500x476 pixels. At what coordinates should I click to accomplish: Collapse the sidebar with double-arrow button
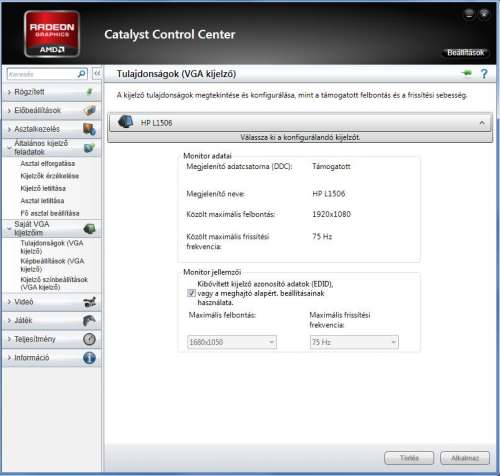[97, 74]
